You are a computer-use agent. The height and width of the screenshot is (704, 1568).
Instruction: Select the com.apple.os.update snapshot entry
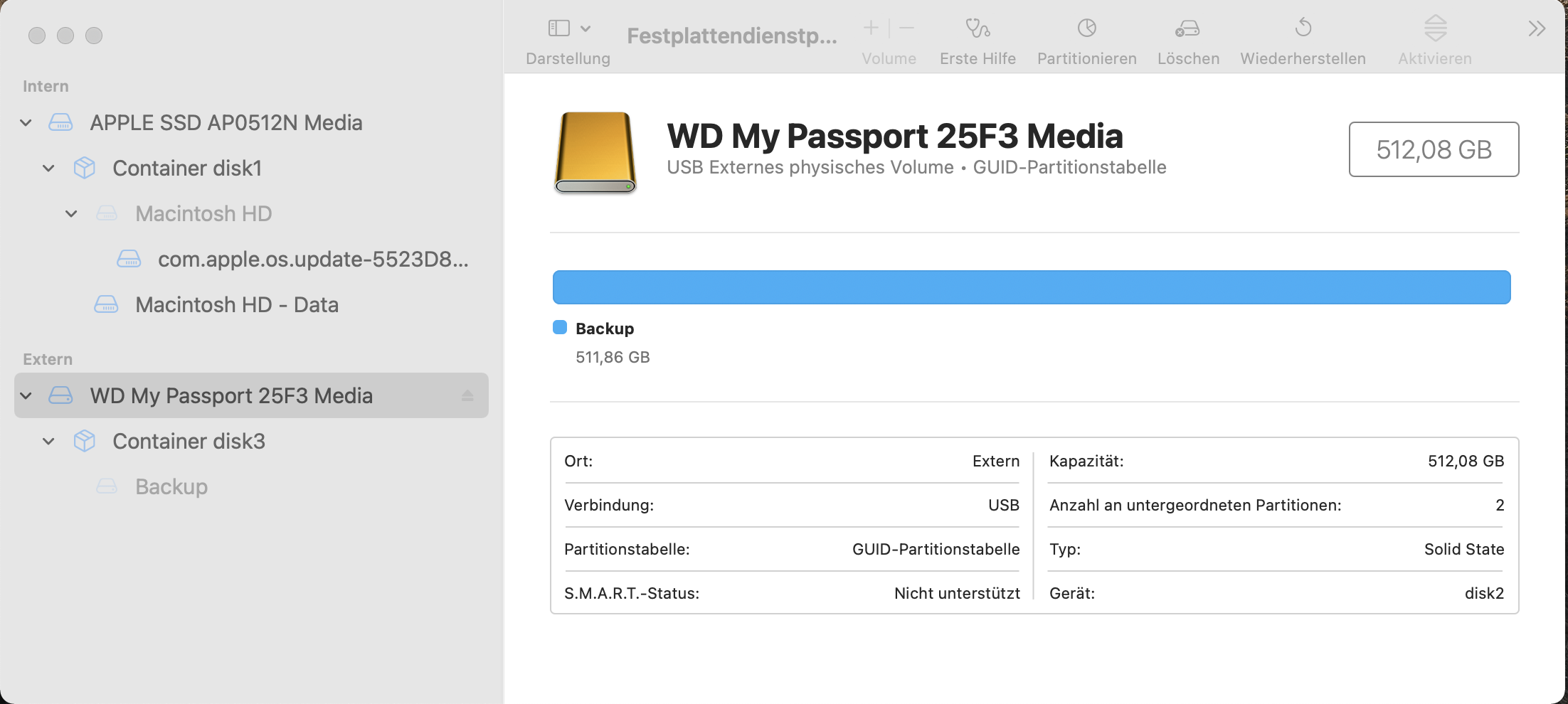pos(312,260)
